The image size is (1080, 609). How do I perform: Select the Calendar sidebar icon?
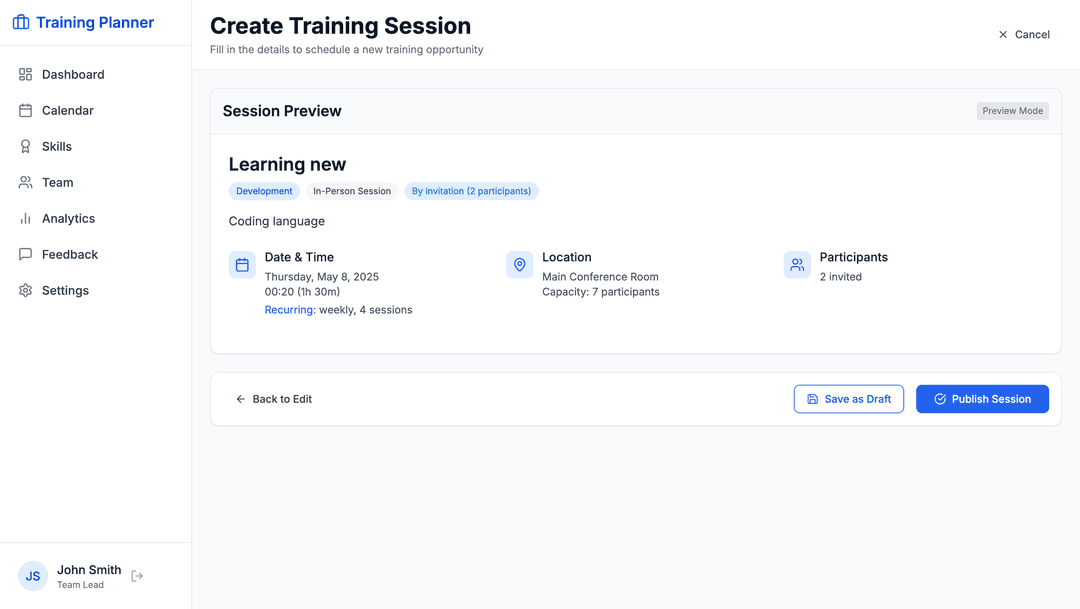[x=25, y=110]
